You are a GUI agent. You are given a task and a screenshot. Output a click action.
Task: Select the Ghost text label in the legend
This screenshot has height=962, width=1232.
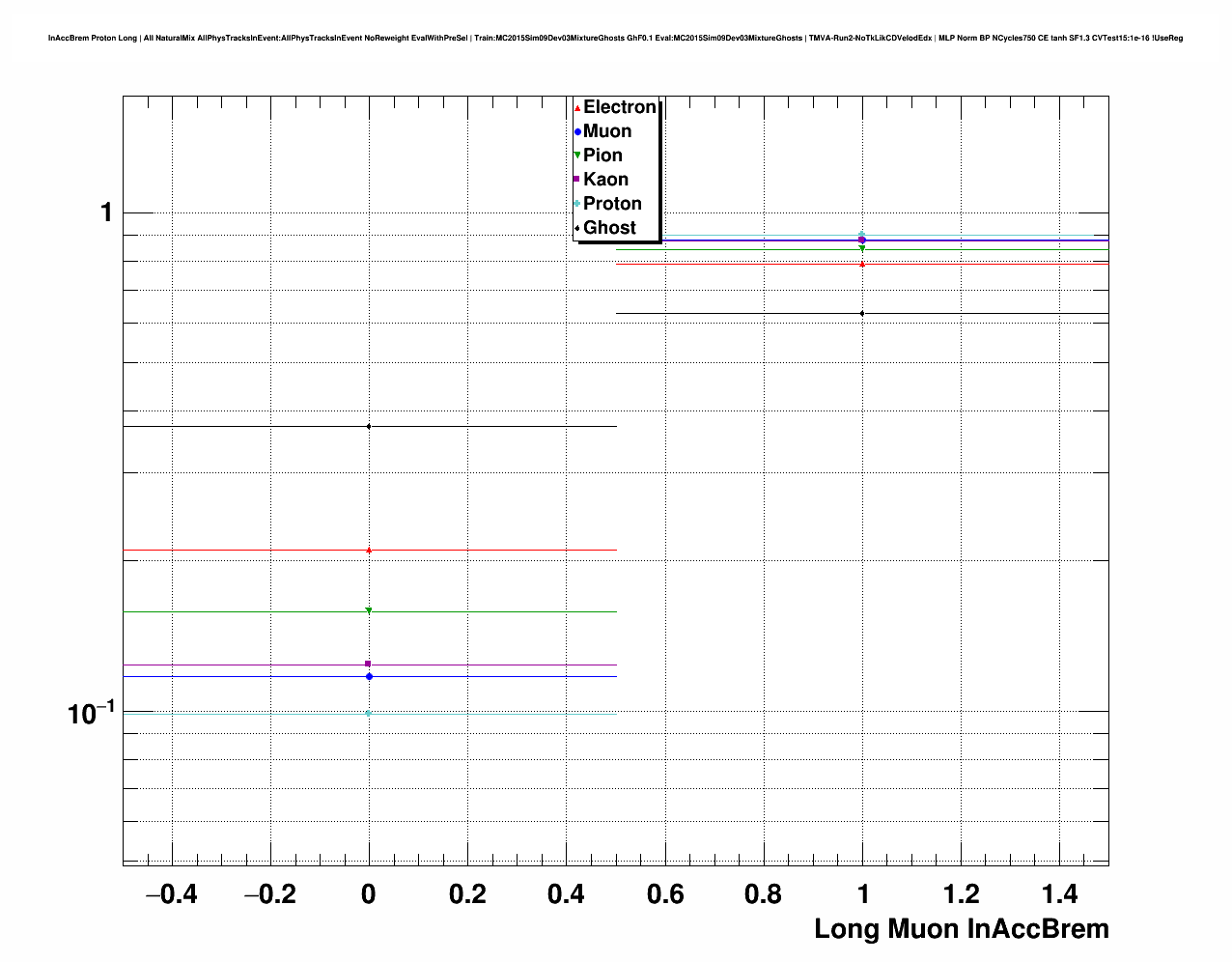click(x=609, y=228)
